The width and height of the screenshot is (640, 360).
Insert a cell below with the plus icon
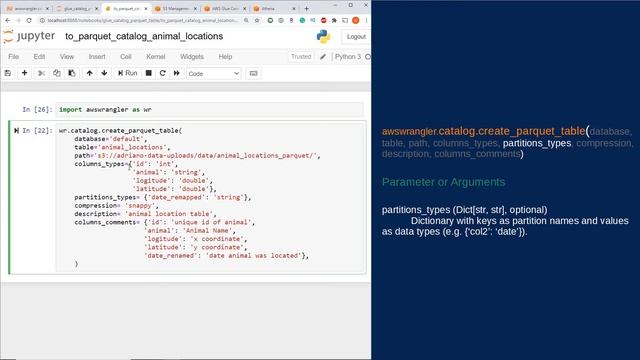click(24, 73)
